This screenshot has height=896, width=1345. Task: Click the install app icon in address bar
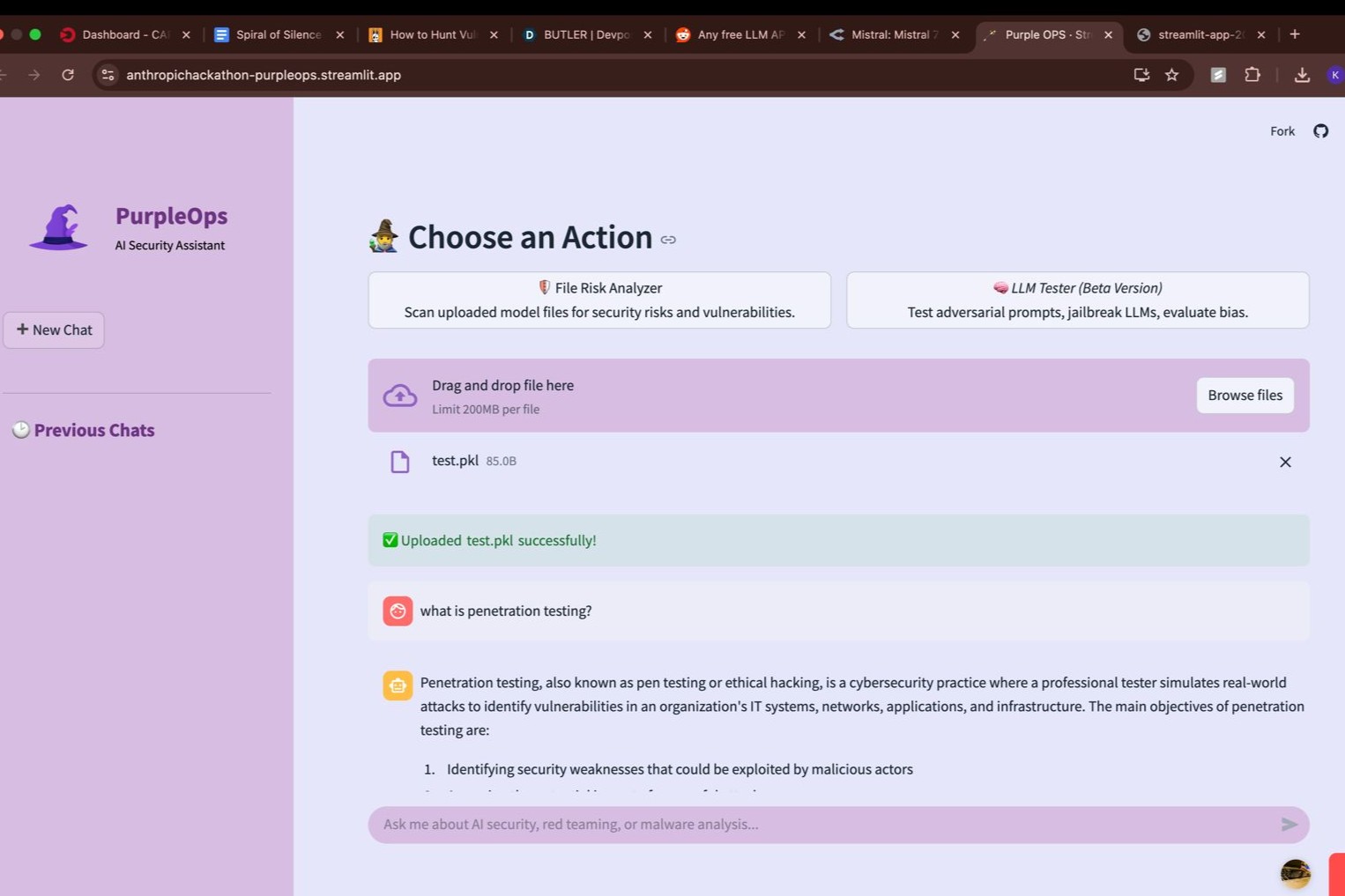pyautogui.click(x=1141, y=75)
